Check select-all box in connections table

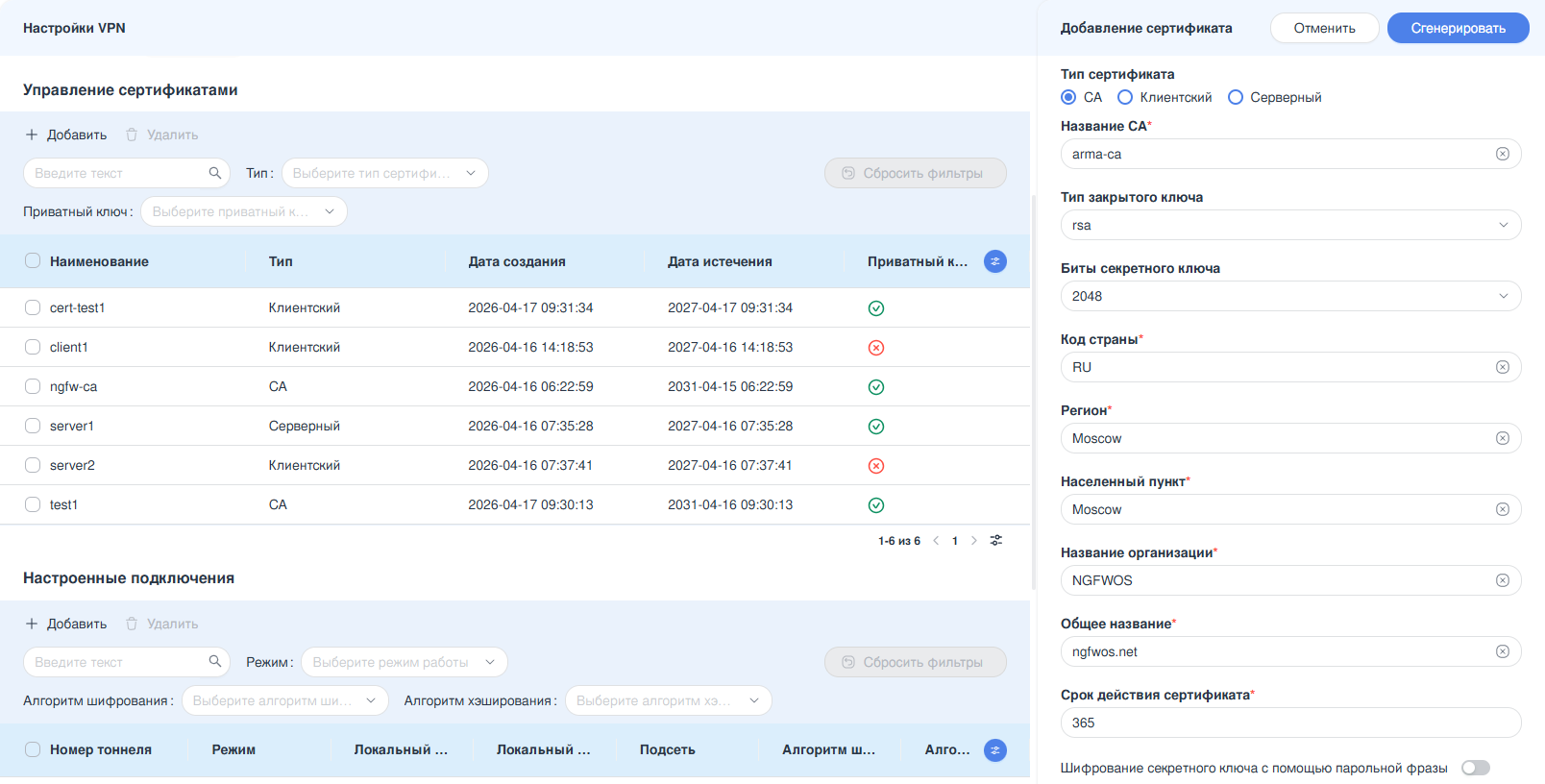coord(33,749)
